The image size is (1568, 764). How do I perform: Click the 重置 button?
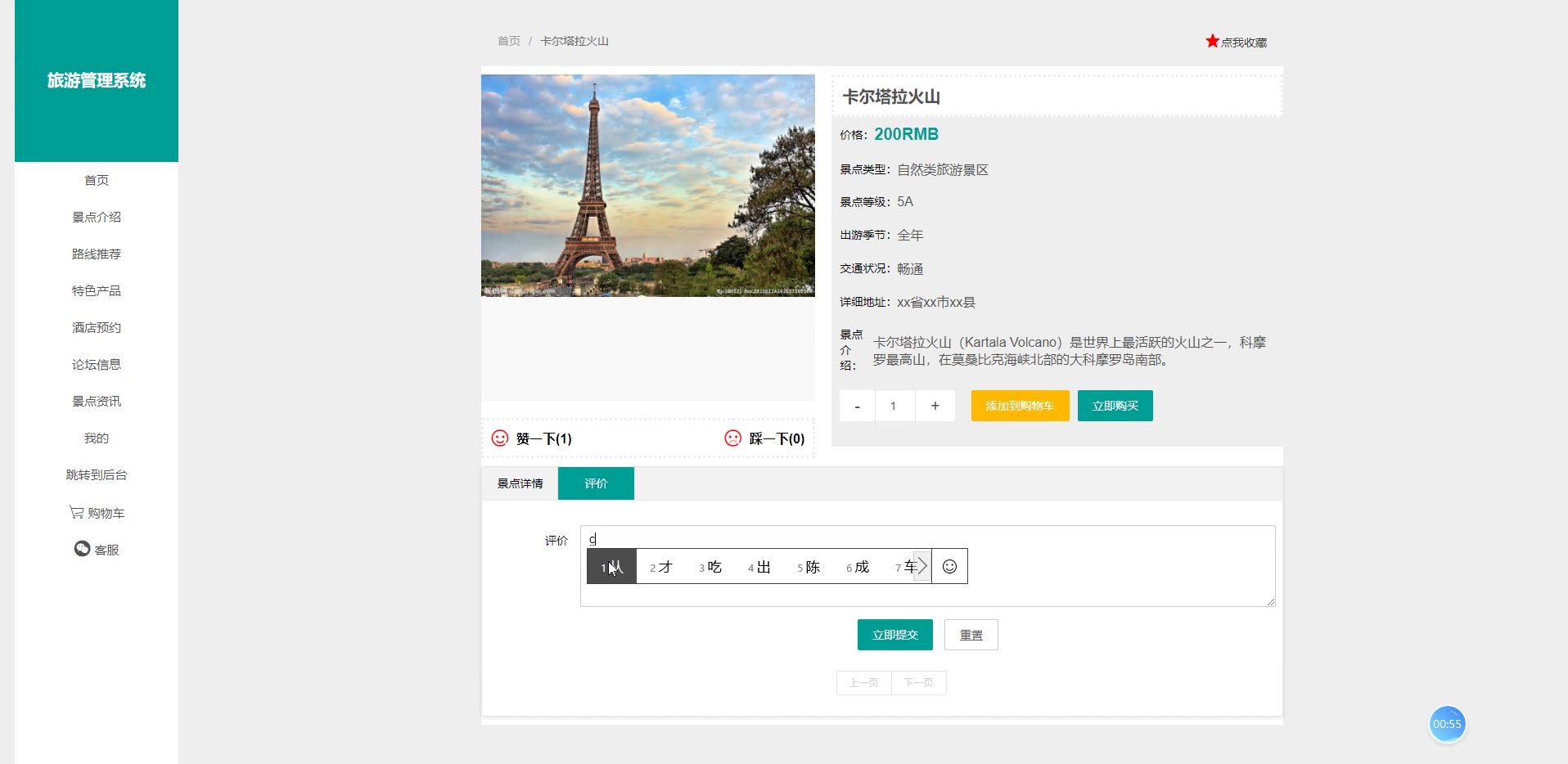(971, 635)
